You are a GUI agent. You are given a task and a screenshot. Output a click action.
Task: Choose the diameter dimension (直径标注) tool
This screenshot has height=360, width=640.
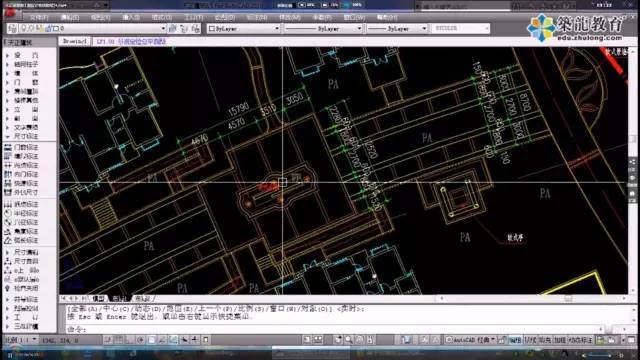[x=22, y=222]
